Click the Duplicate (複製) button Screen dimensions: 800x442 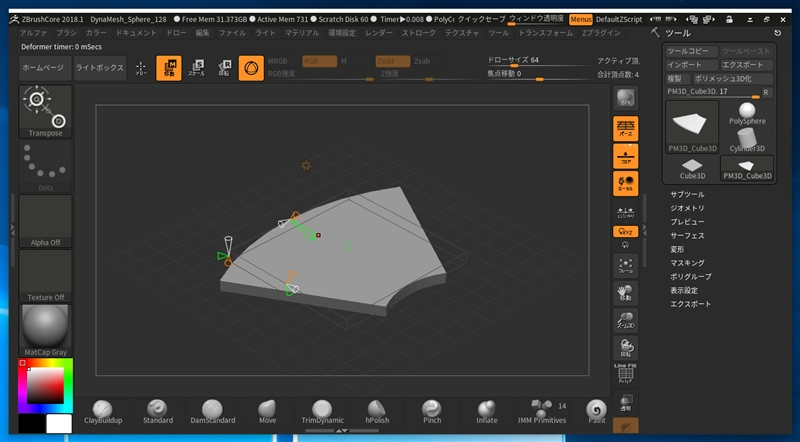point(677,79)
